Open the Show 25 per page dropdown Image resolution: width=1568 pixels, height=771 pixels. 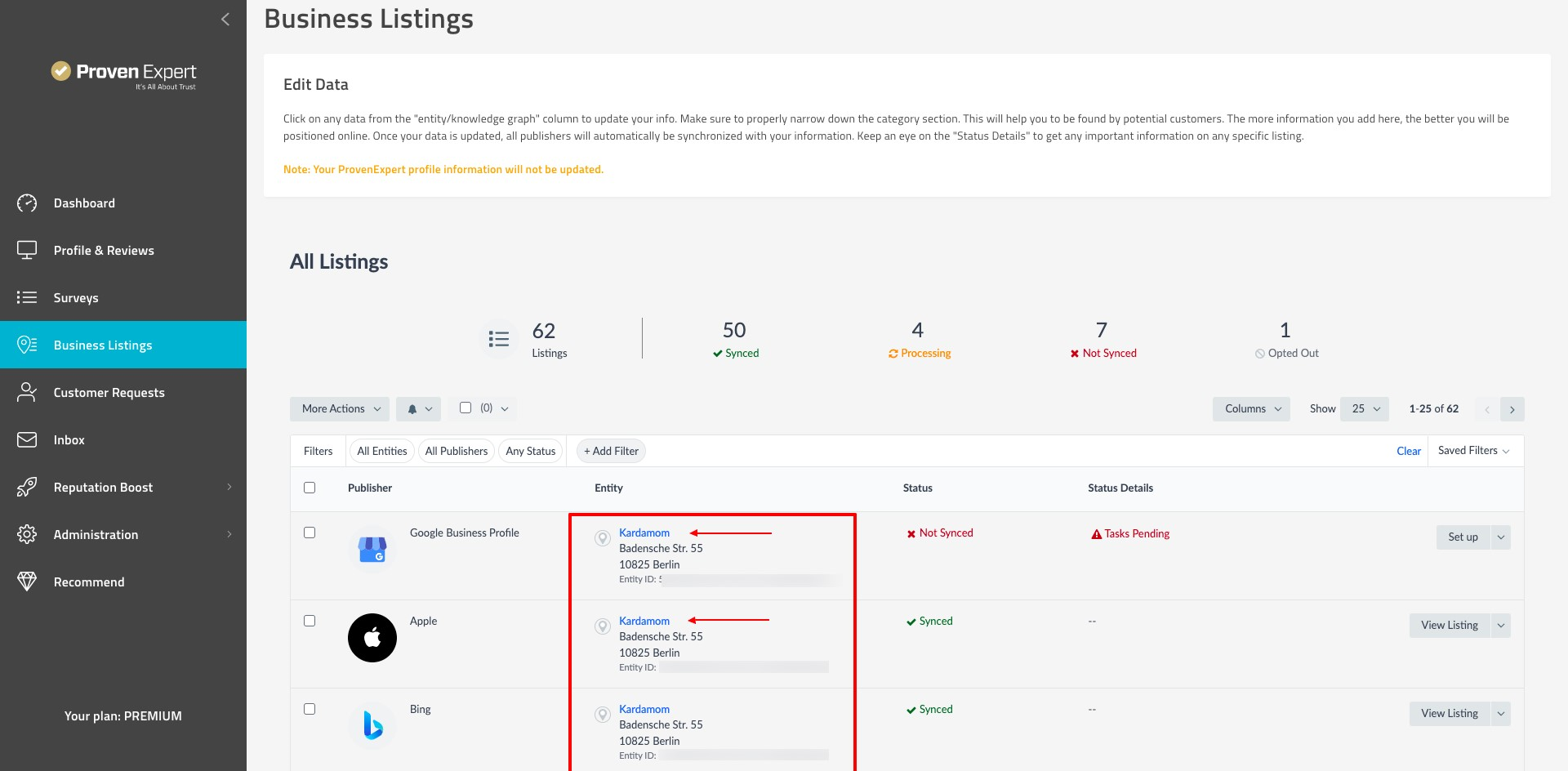tap(1365, 409)
